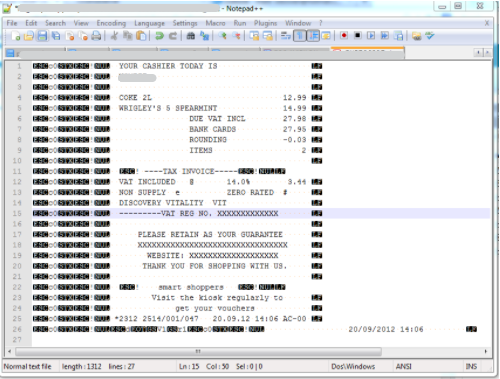Click the plugin folder icon in toolbar
Screen dimensions: 500x379
coord(416,36)
